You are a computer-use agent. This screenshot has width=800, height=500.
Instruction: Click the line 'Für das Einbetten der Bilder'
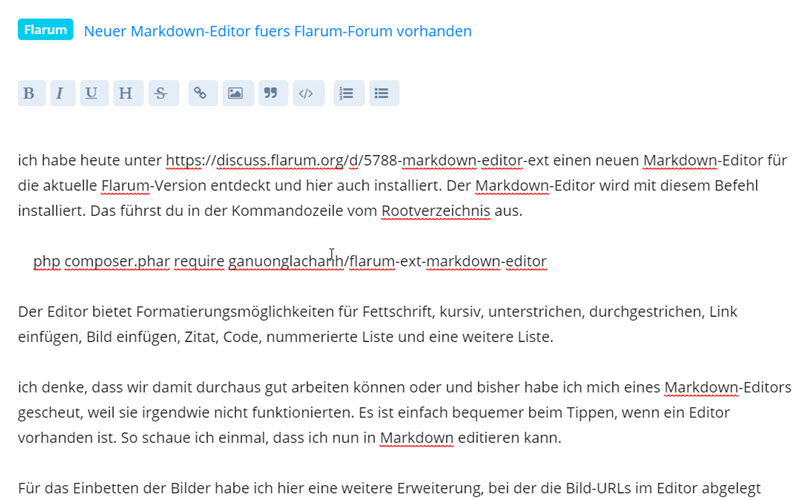[389, 488]
